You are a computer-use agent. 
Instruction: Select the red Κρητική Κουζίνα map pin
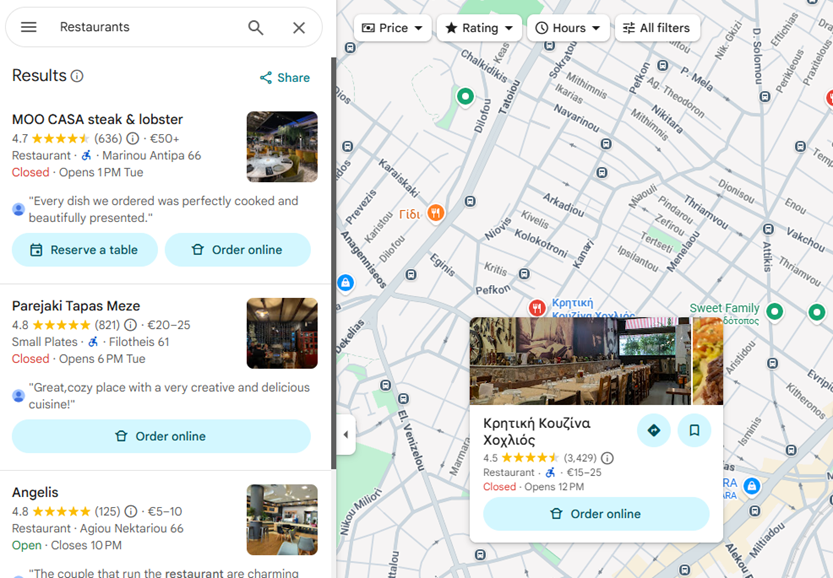point(537,308)
